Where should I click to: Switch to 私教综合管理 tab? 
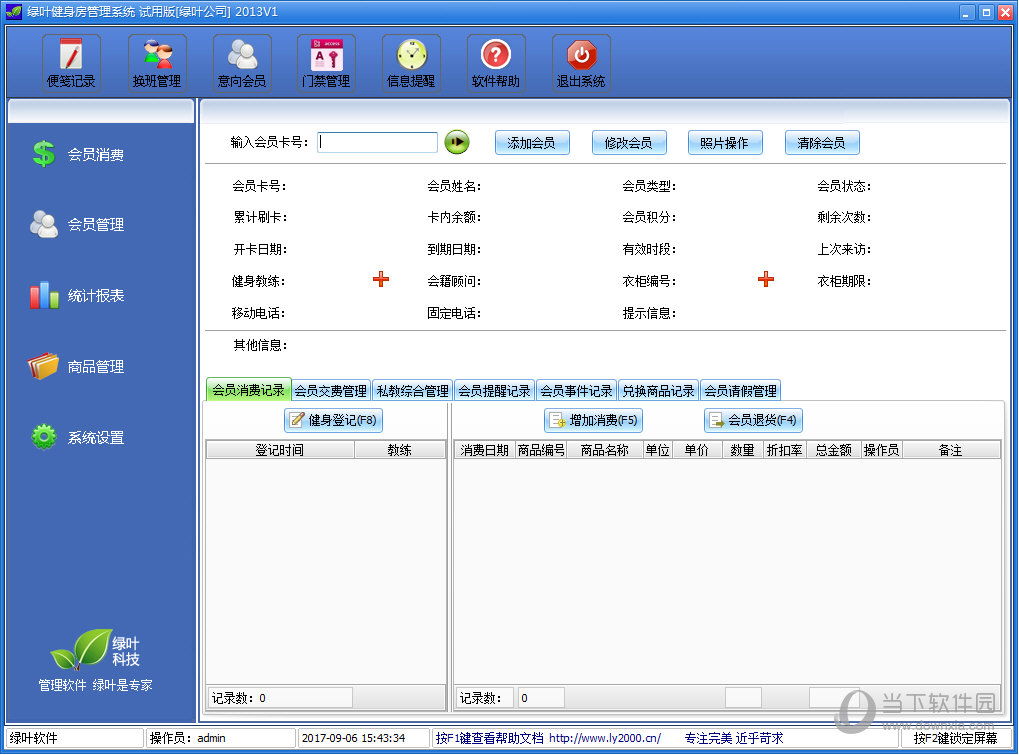(412, 391)
